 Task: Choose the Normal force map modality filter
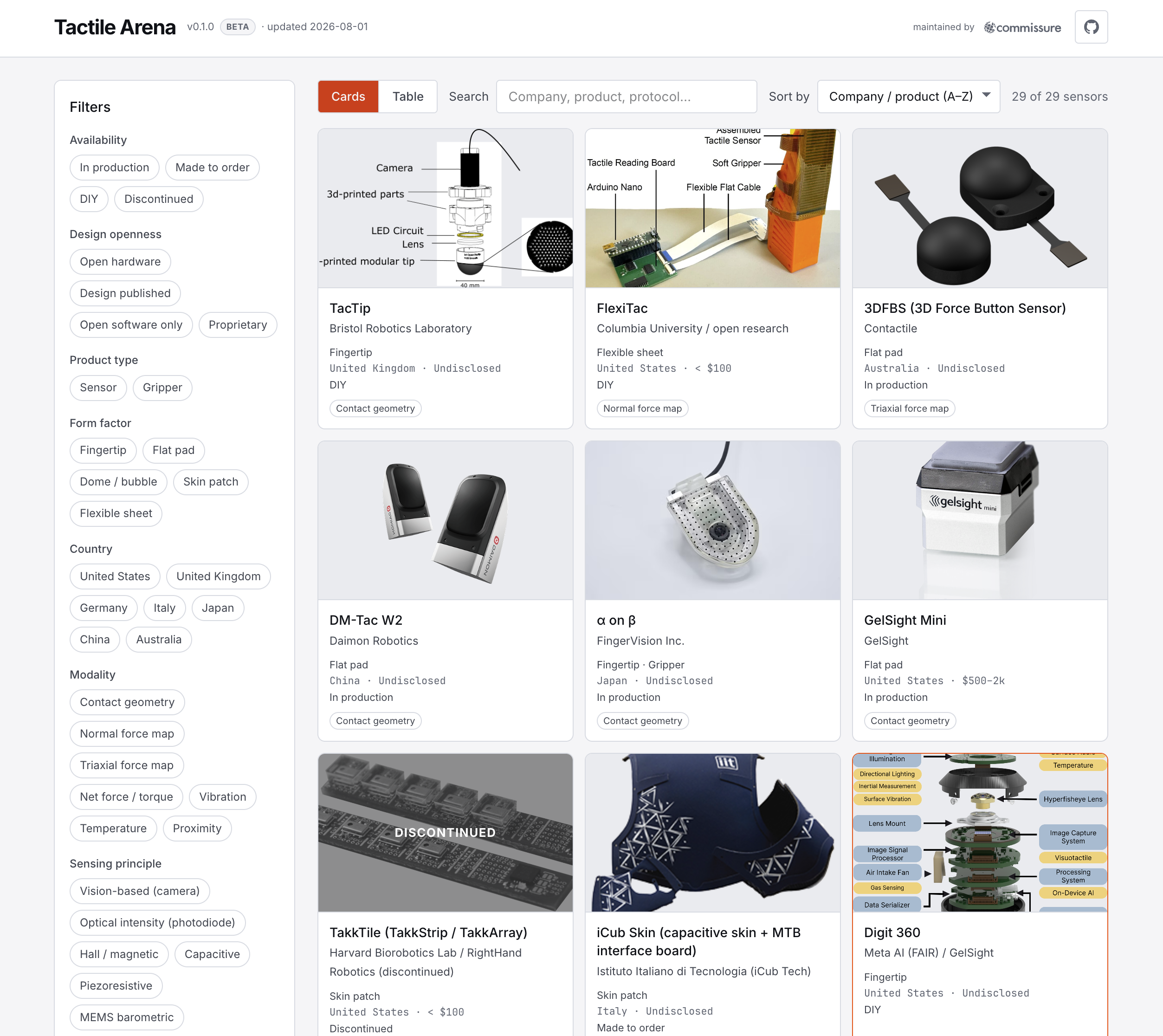(127, 734)
